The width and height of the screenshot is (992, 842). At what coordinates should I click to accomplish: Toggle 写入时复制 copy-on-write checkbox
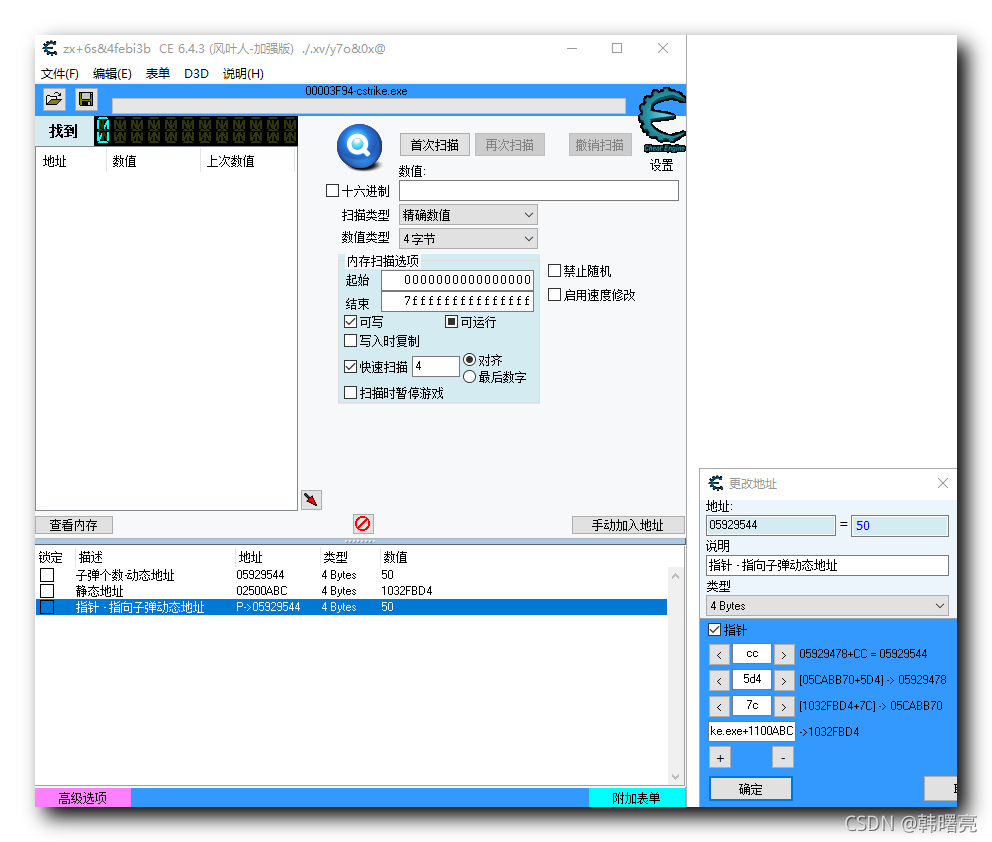[x=350, y=340]
